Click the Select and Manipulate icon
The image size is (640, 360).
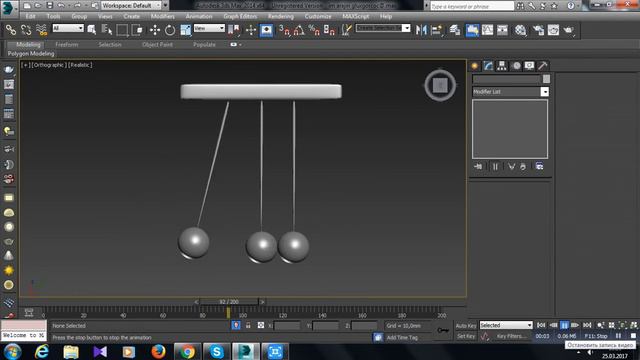[x=251, y=30]
